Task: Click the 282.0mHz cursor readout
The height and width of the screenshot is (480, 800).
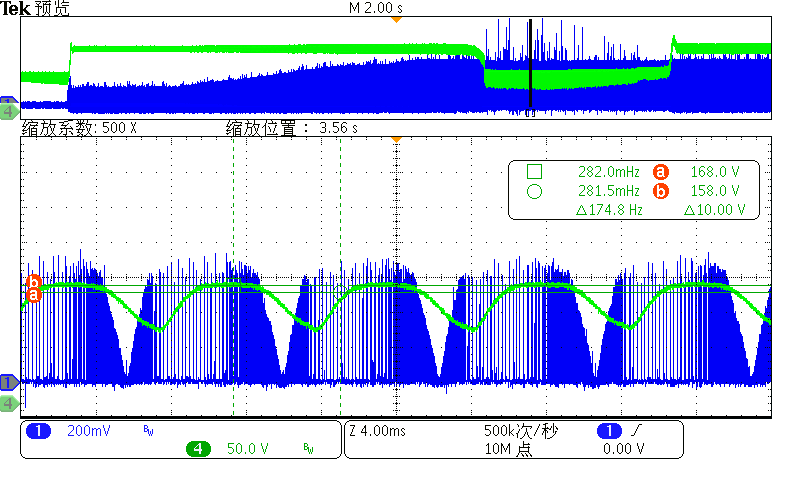Action: [x=609, y=172]
